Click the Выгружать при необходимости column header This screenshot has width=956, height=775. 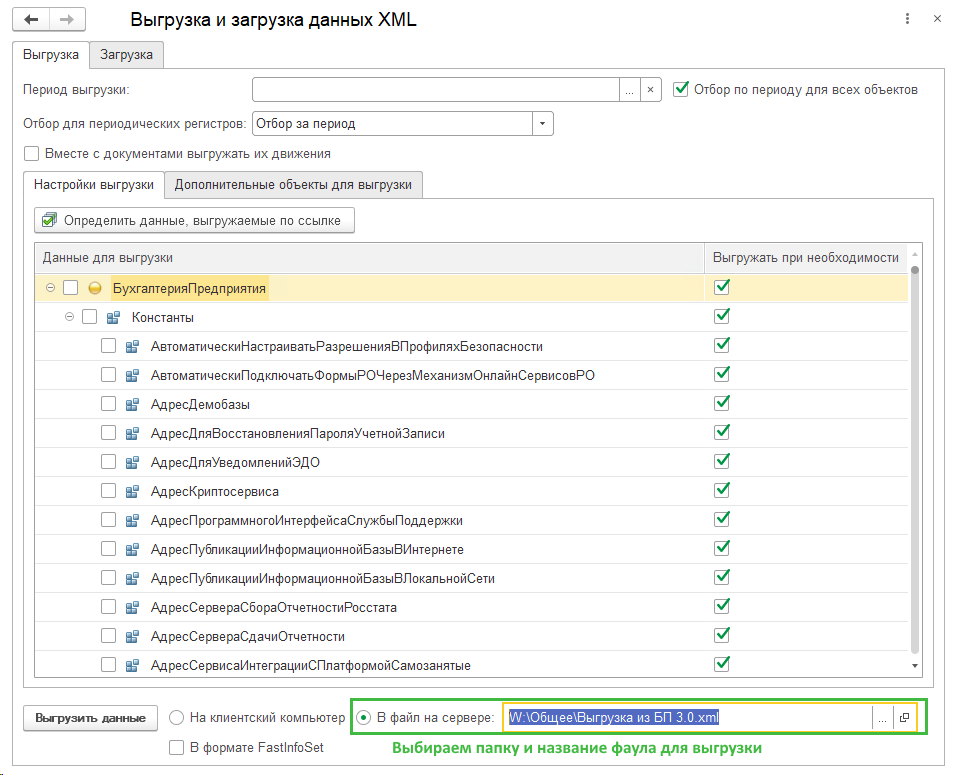coord(806,258)
